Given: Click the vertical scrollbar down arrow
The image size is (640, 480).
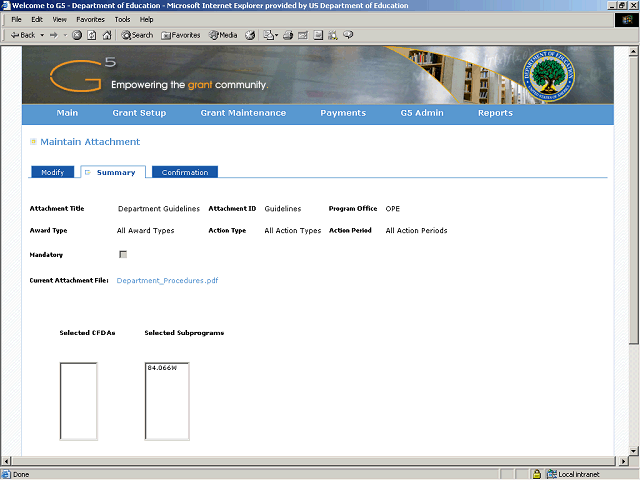Looking at the screenshot, I should tap(633, 451).
